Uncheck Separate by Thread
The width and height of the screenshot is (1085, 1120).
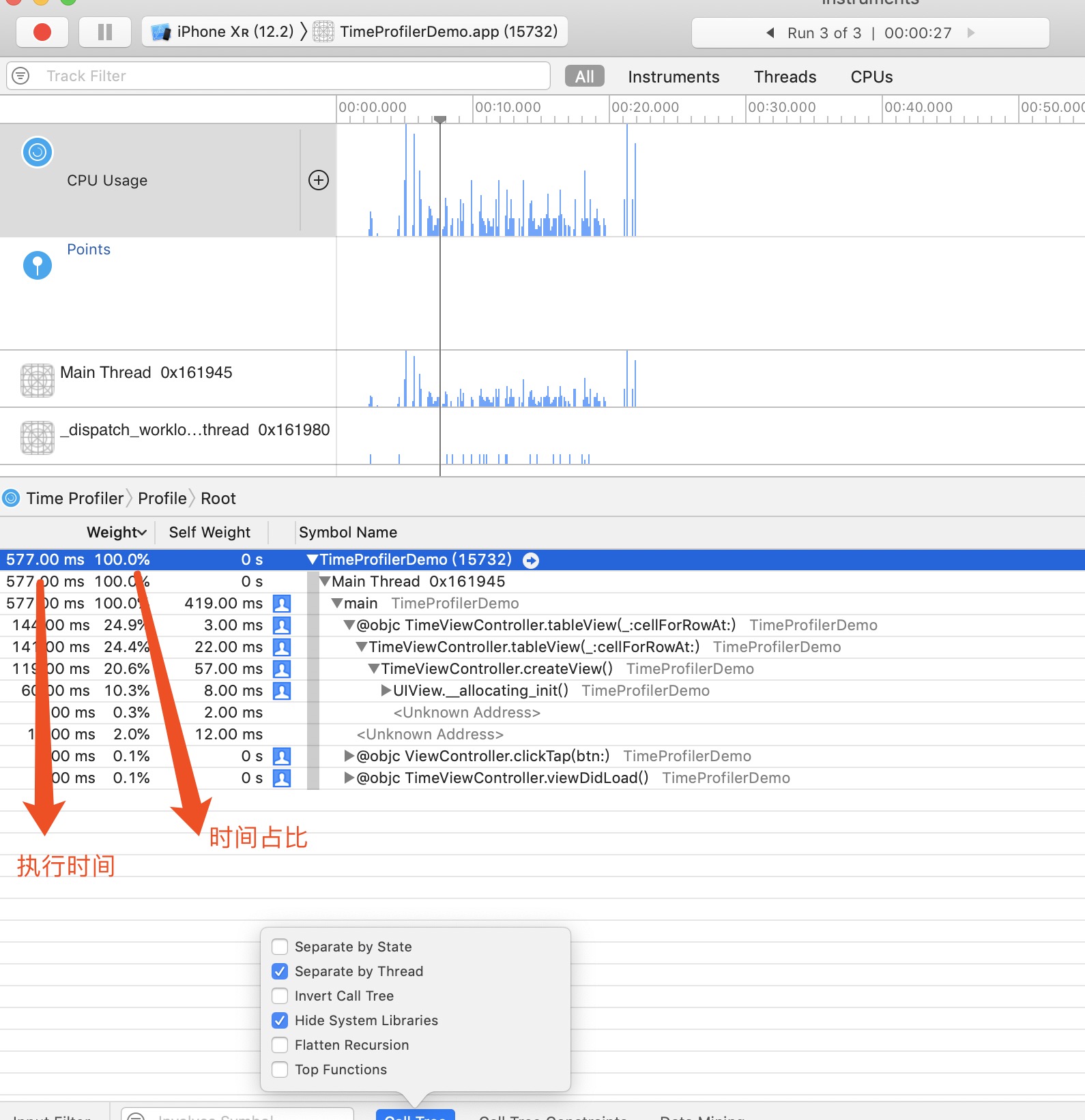pos(280,971)
